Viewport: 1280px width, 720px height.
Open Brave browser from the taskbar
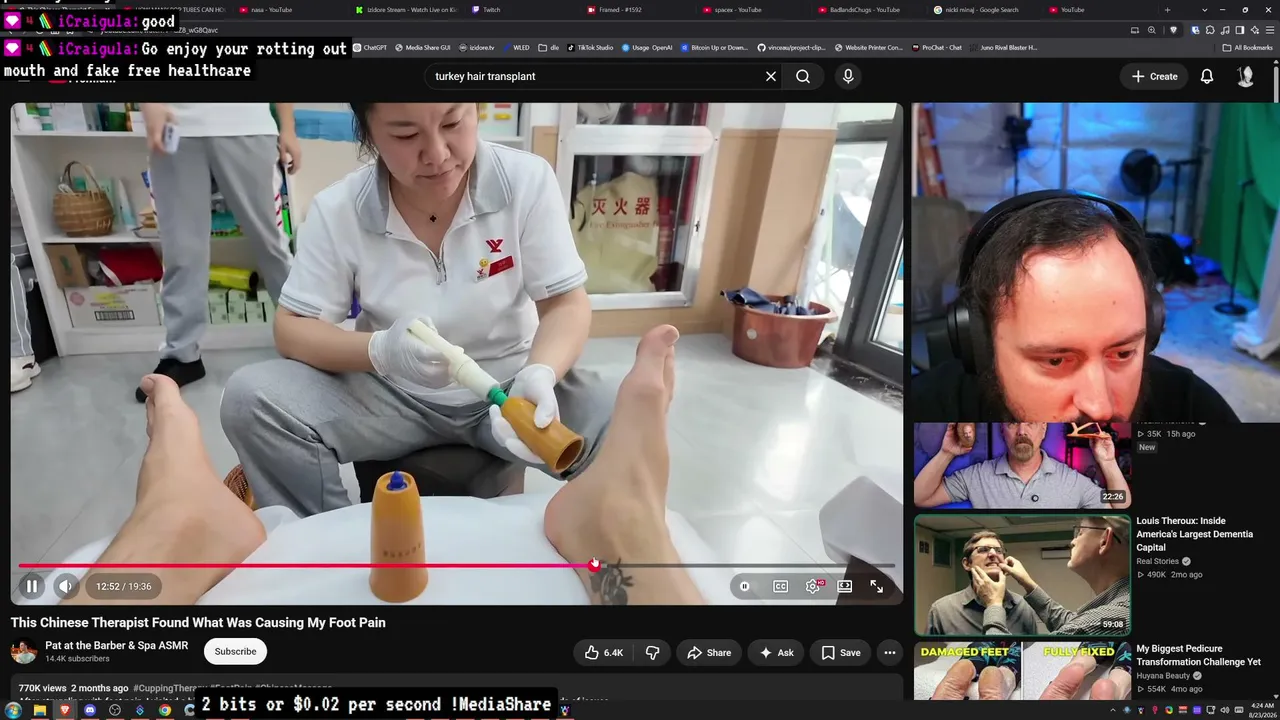click(65, 710)
